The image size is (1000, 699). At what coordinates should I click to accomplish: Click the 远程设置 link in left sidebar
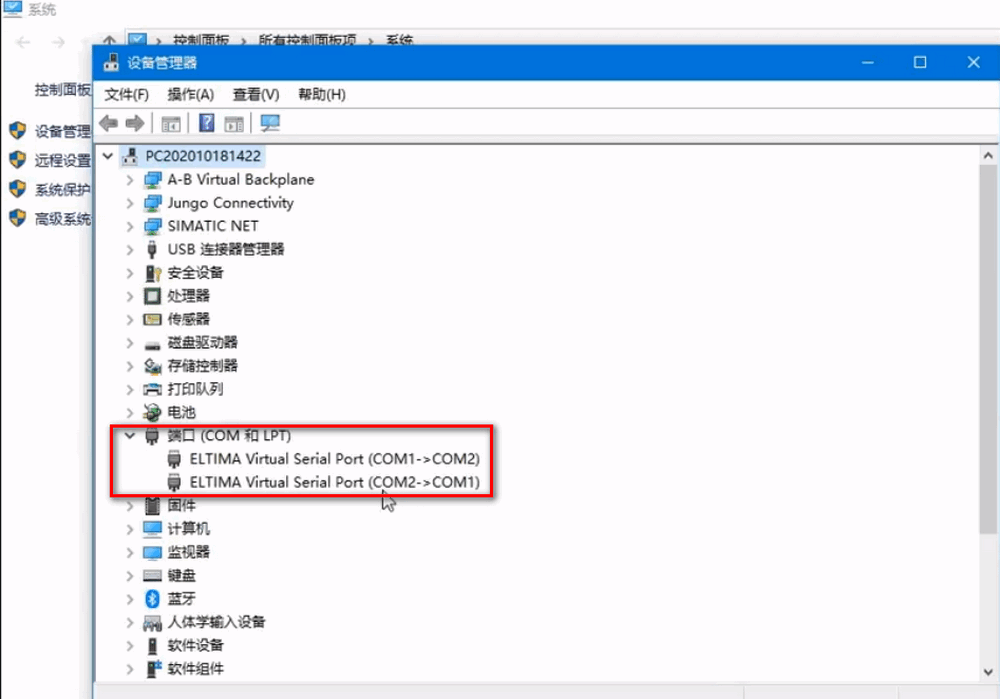point(62,160)
